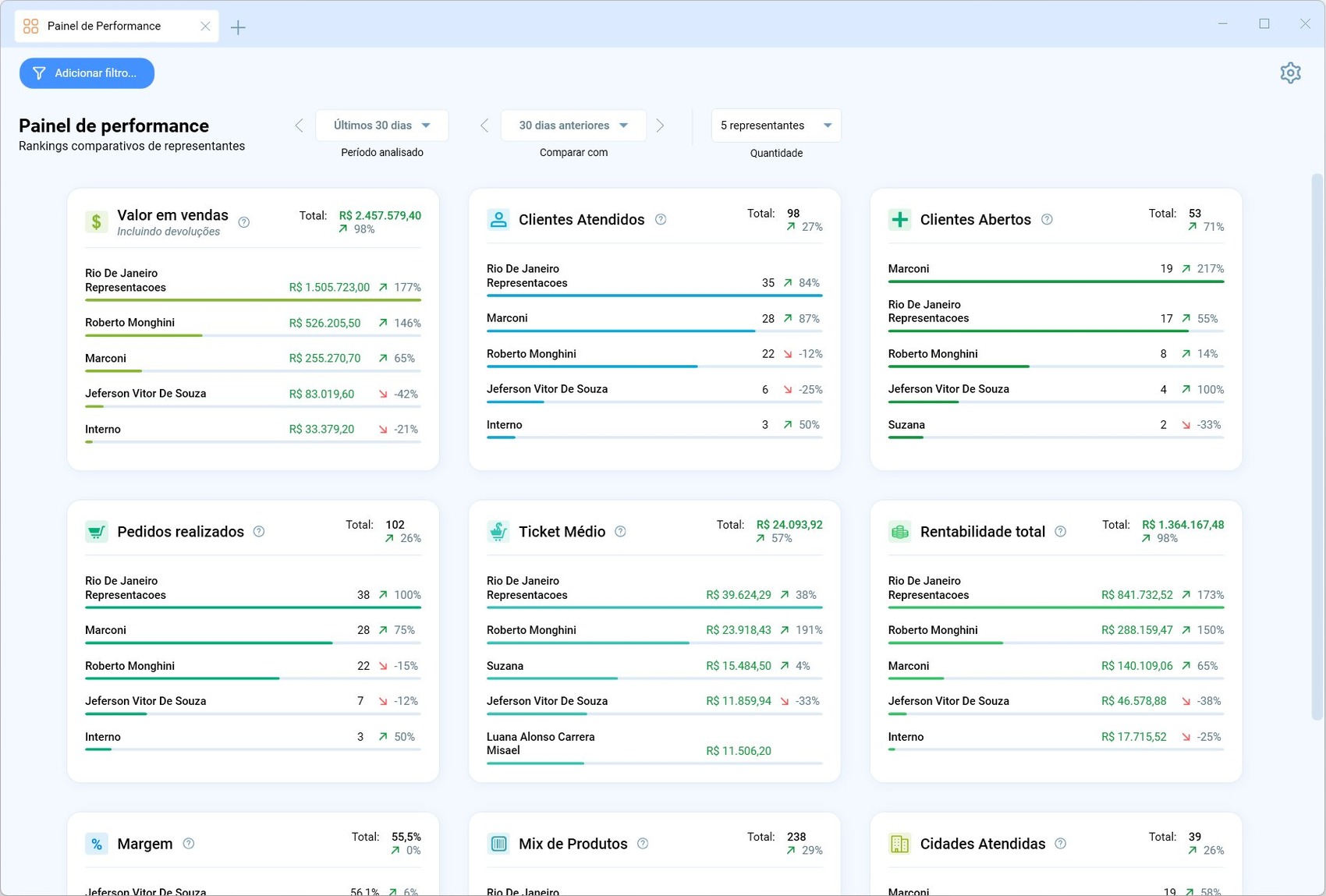Click the help icon next to Clientes Abertos
Screen dimensions: 1326x896
coord(1047,219)
